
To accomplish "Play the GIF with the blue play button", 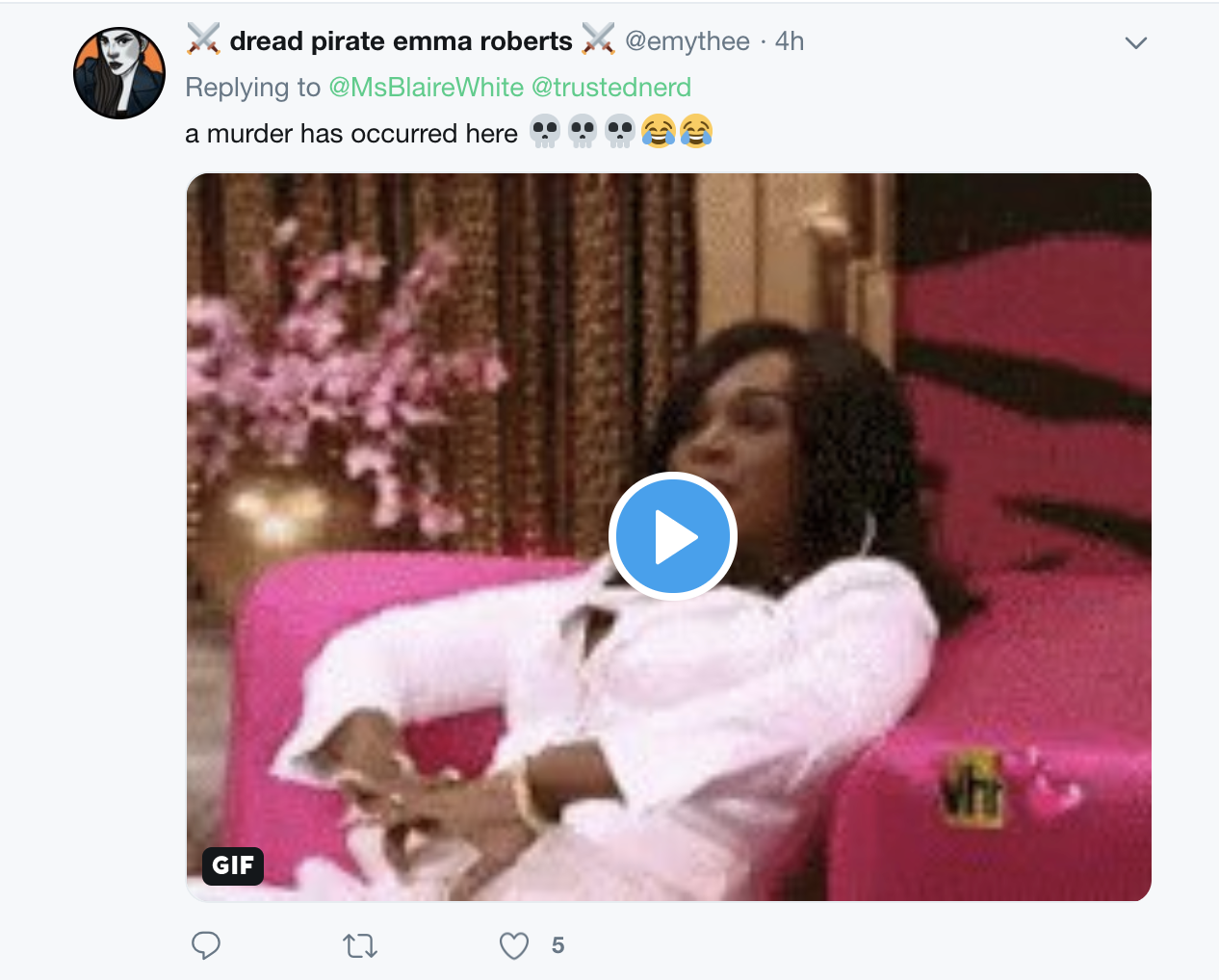I will pos(672,536).
